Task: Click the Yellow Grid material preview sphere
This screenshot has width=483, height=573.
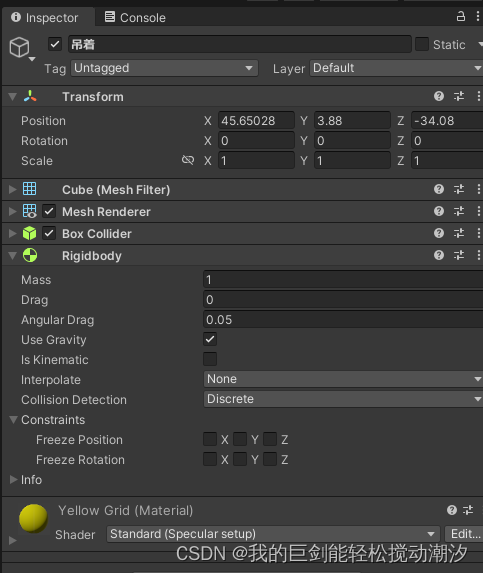Action: pos(33,519)
